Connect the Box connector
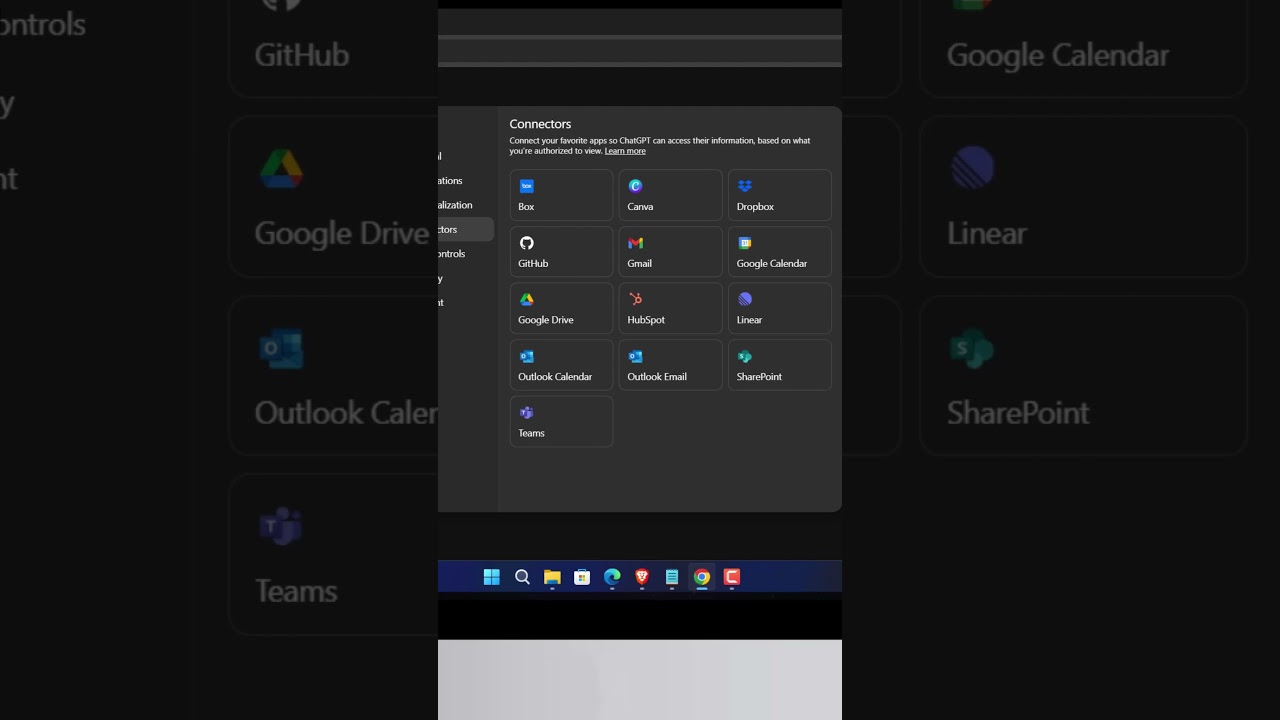This screenshot has height=720, width=1280. [561, 195]
